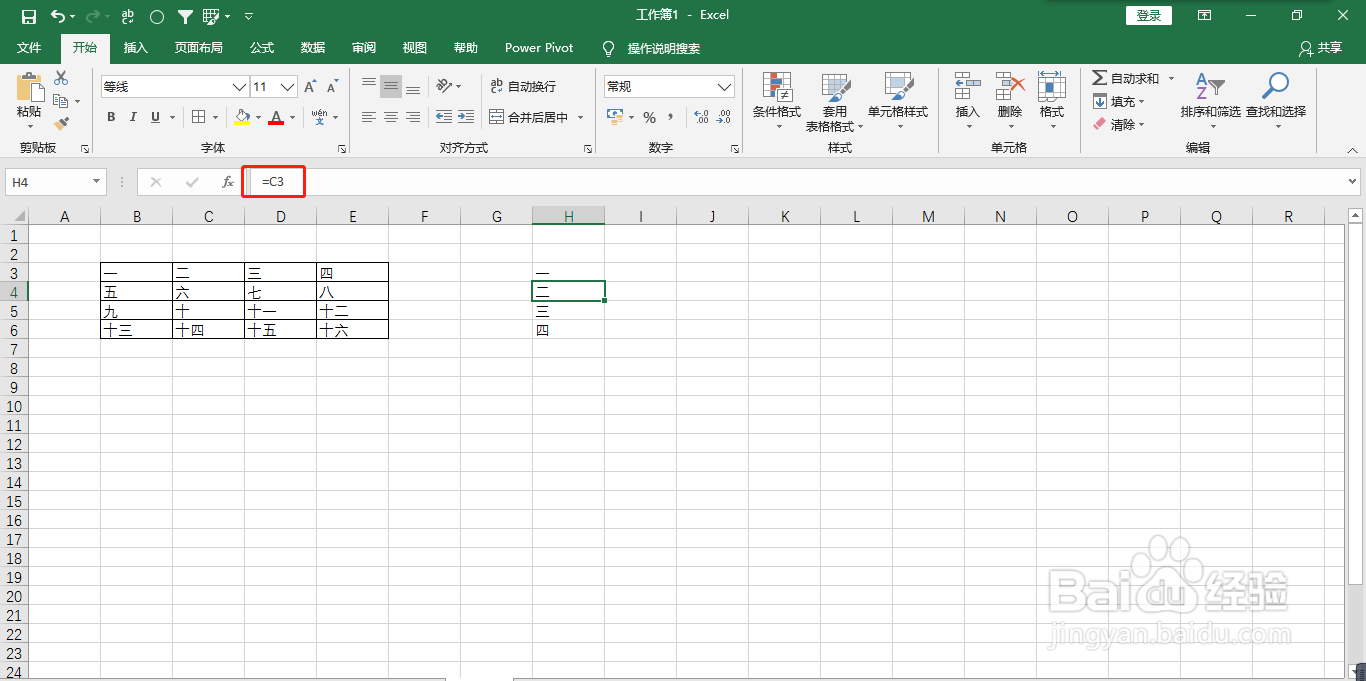1366x681 pixels.
Task: Open the Clear (清除) dropdown
Action: (x=1119, y=124)
